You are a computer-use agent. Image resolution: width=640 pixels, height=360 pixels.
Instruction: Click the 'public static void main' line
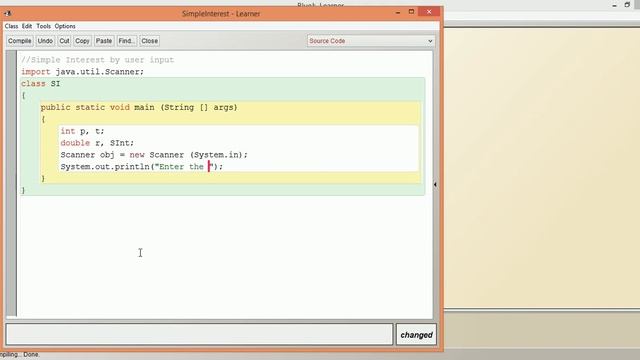click(x=139, y=107)
